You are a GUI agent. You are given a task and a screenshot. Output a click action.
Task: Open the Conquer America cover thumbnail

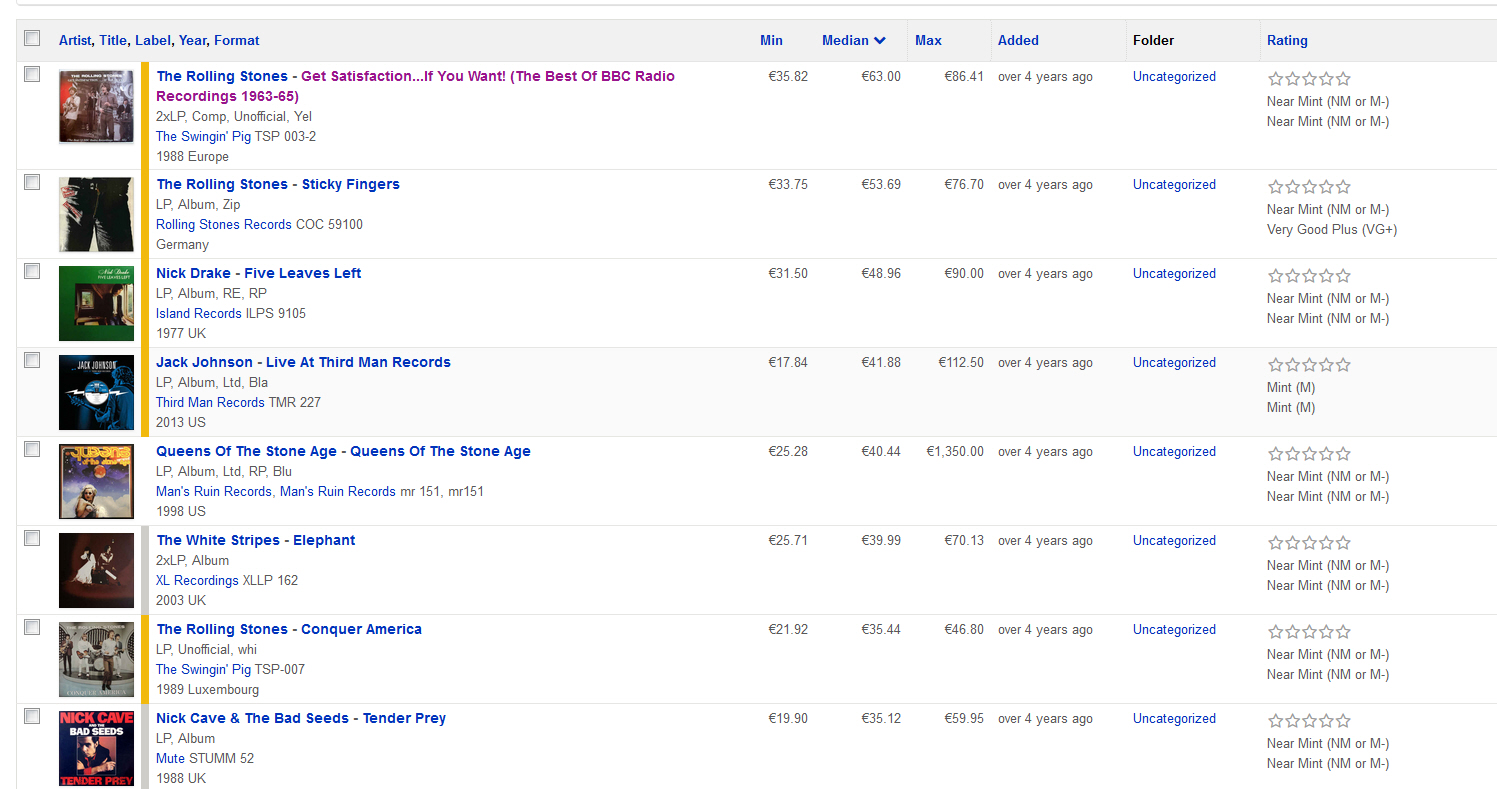coord(96,660)
